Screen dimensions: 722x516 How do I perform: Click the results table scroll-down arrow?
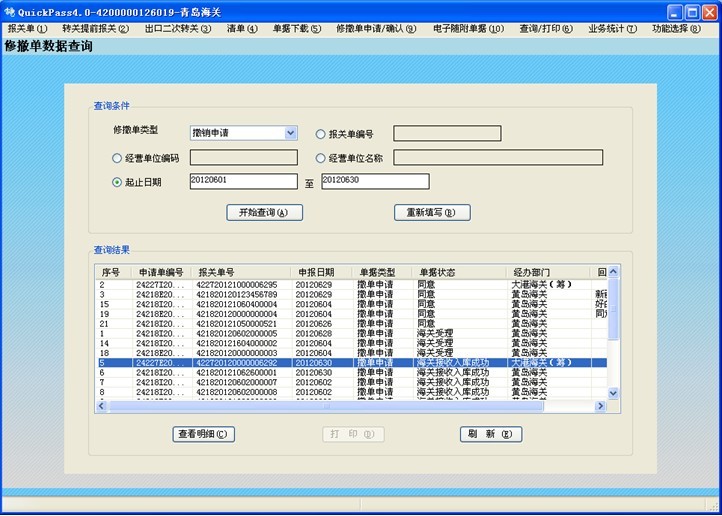(614, 394)
